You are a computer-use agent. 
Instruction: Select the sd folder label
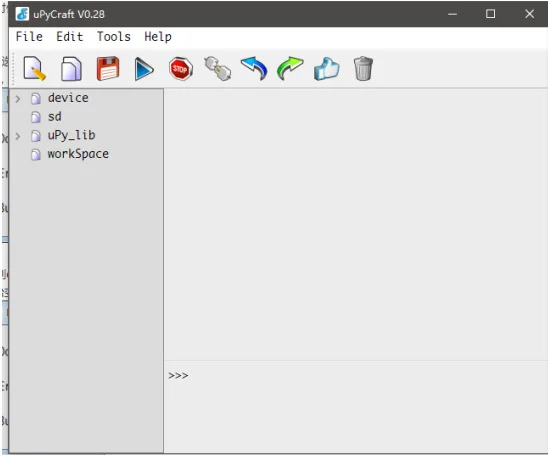click(x=55, y=116)
